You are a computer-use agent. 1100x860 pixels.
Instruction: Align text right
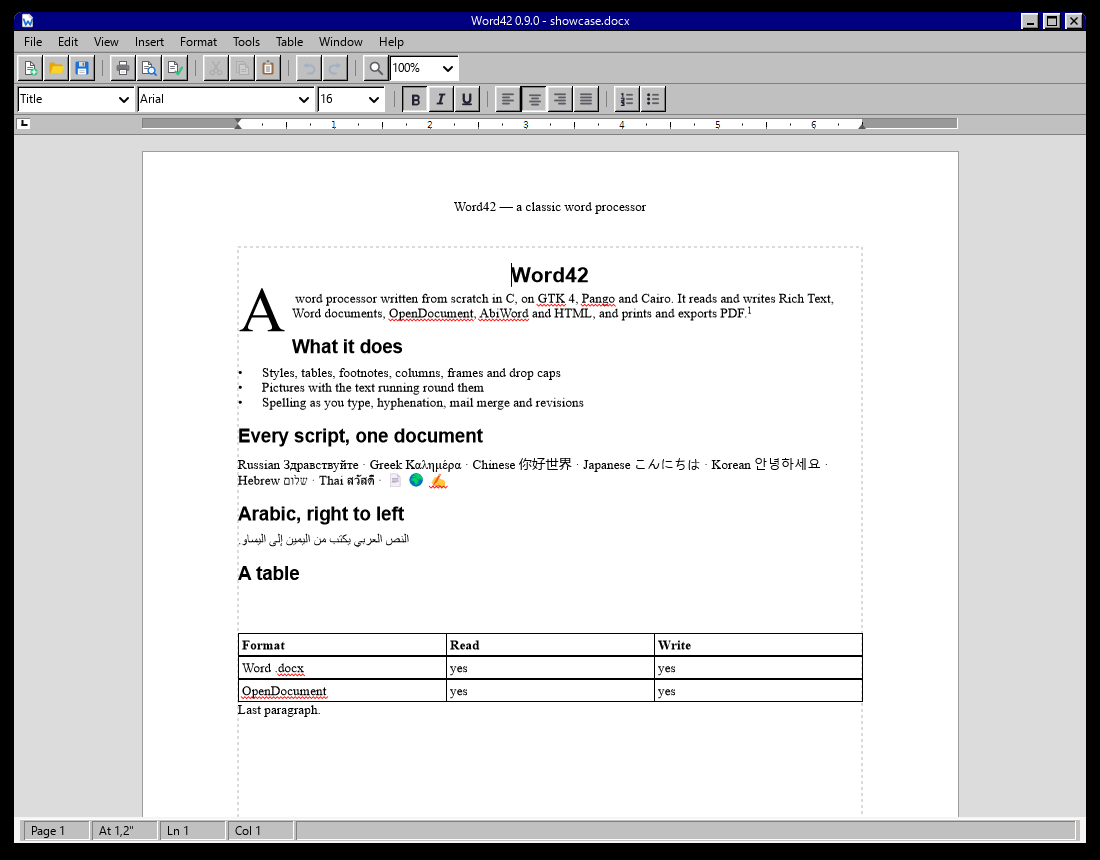pos(560,99)
